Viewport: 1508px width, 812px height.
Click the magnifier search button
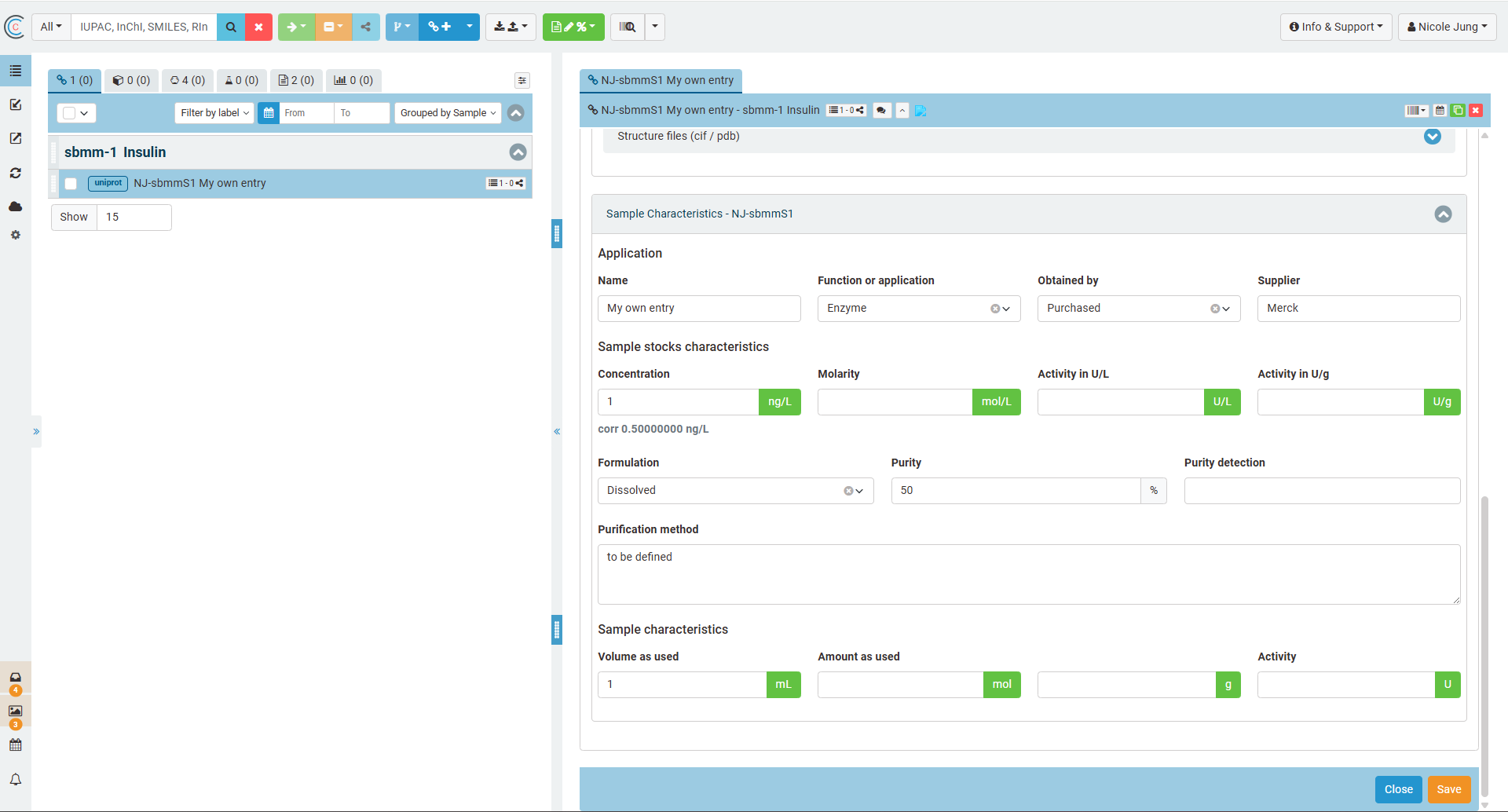231,27
